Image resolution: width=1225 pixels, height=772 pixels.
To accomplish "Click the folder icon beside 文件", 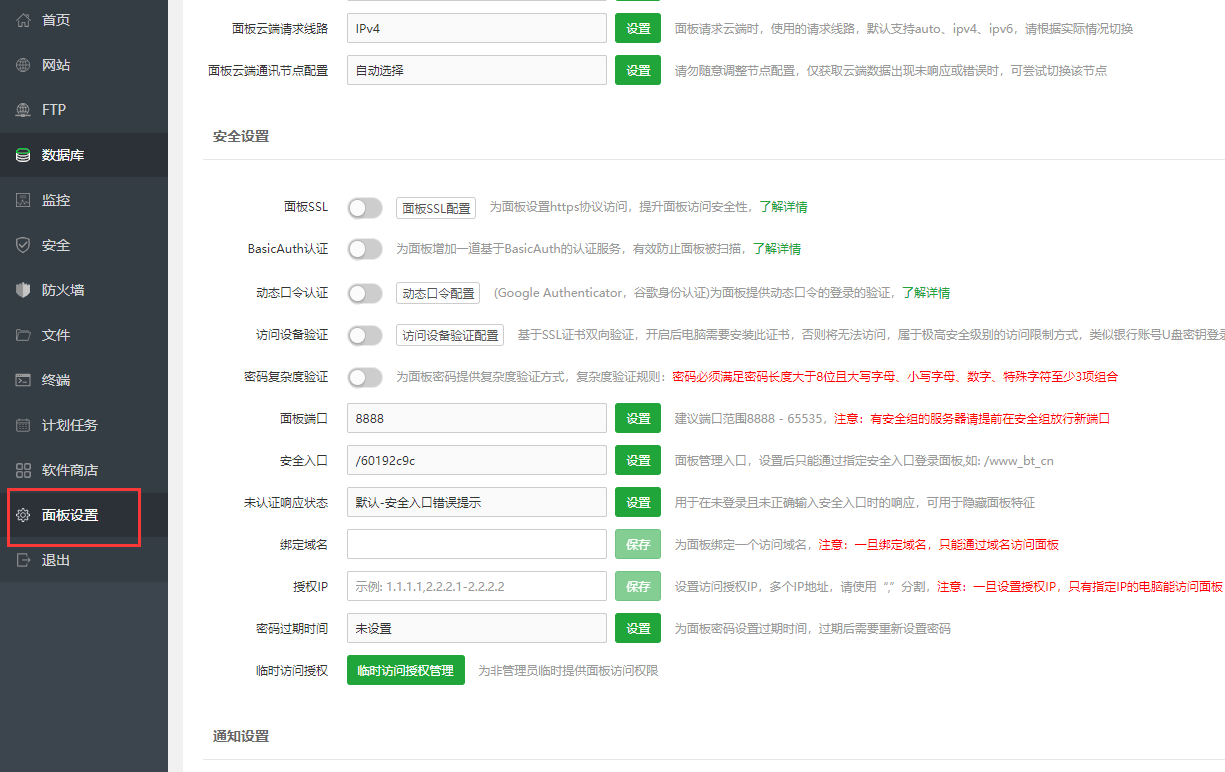I will click(23, 335).
